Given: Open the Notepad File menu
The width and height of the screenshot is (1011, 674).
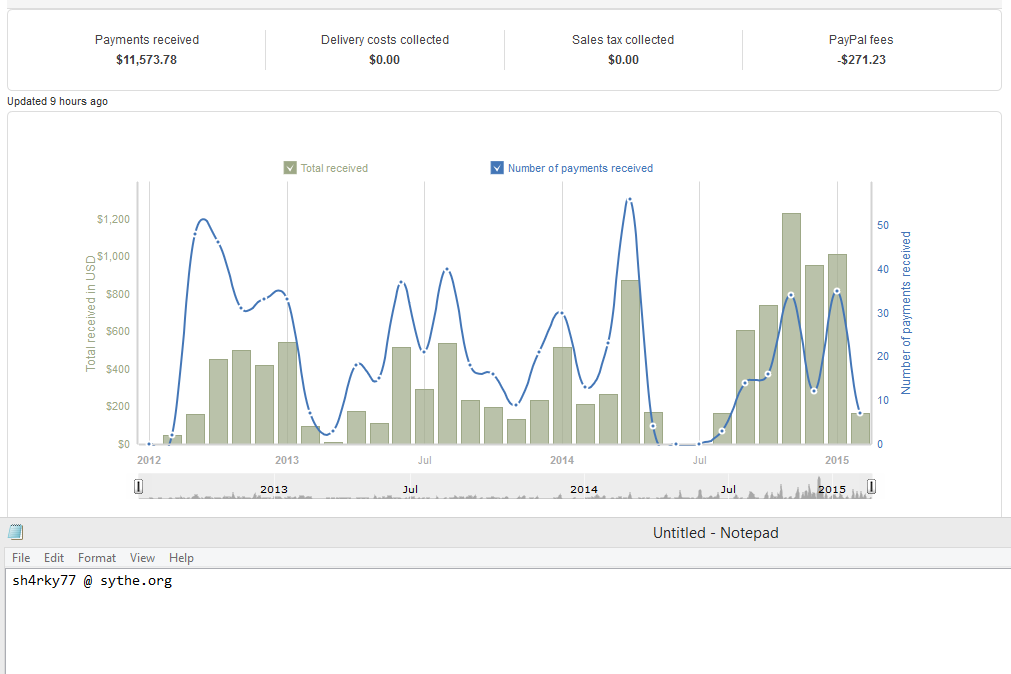Looking at the screenshot, I should [21, 558].
